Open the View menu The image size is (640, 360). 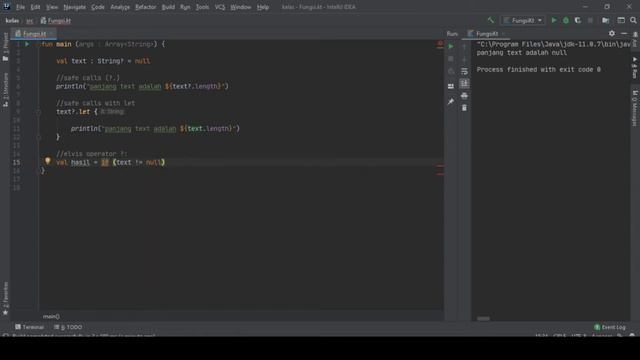click(x=52, y=7)
